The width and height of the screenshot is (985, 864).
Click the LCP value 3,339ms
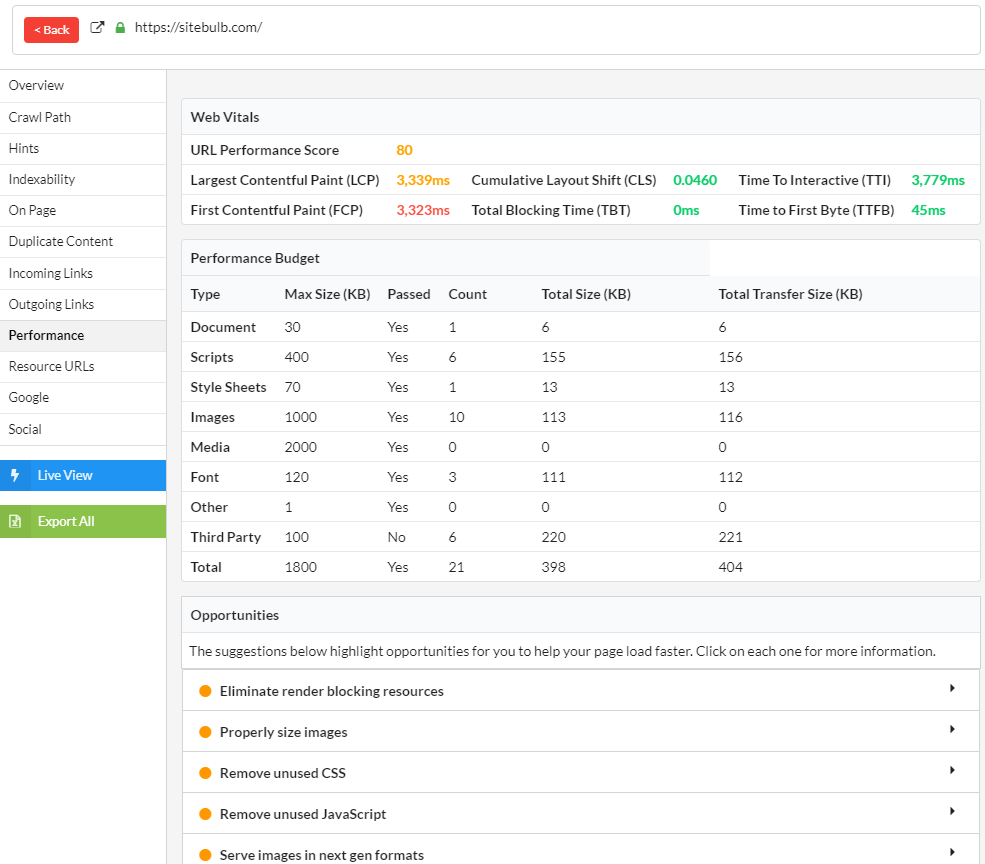[423, 180]
